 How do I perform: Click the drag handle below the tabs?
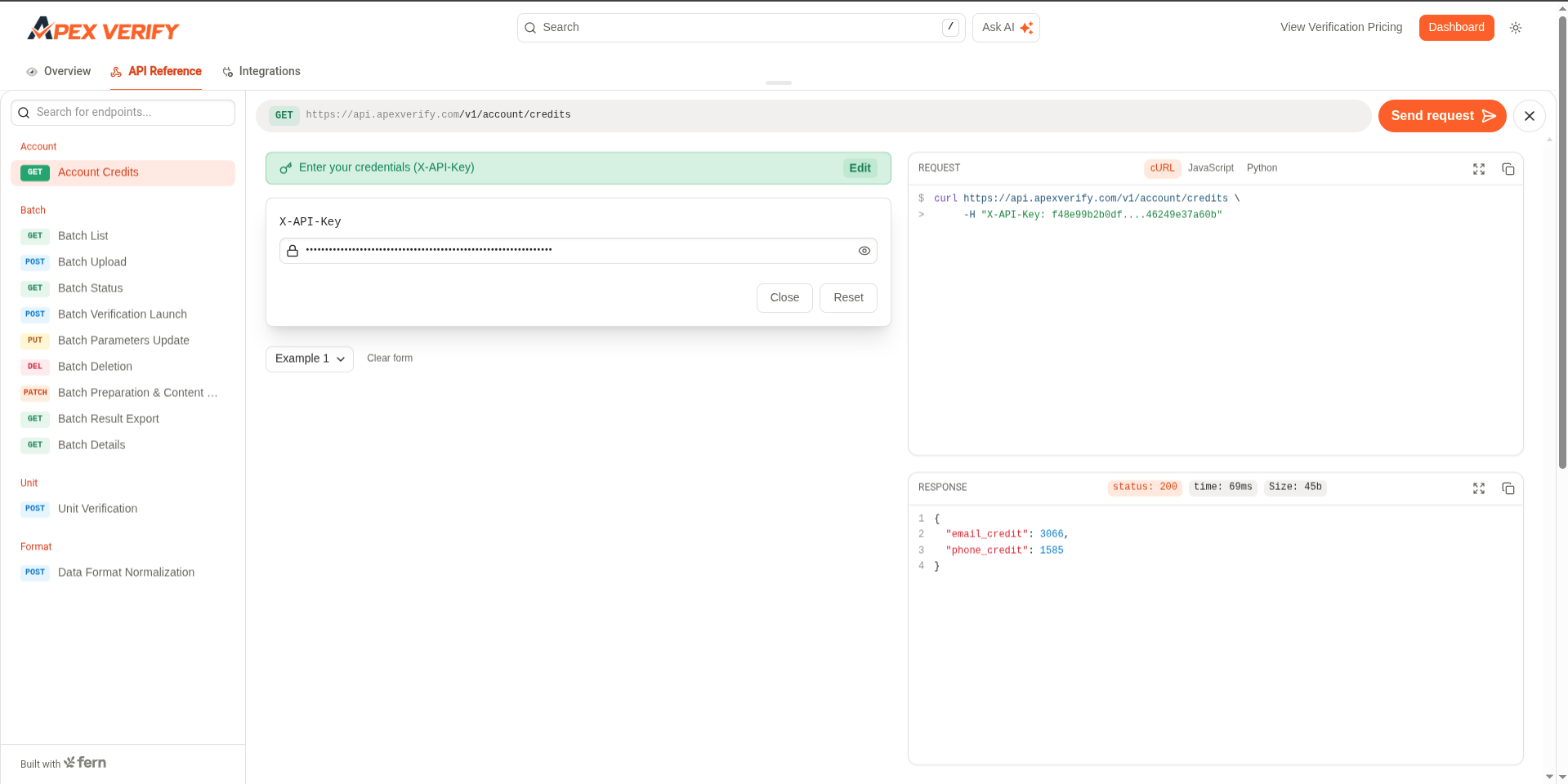779,82
